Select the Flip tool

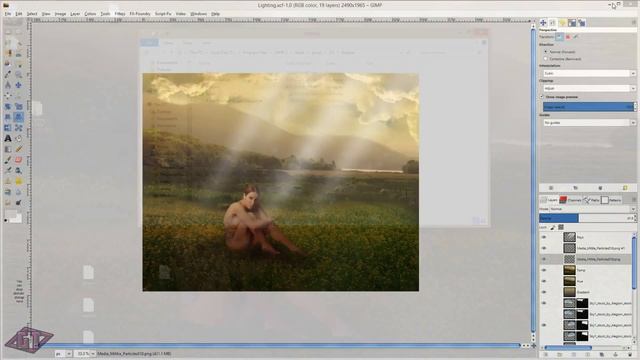point(8,128)
